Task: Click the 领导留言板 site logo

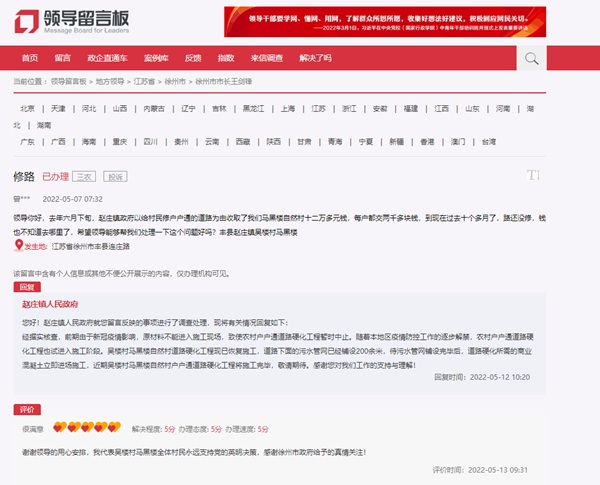Action: click(80, 22)
